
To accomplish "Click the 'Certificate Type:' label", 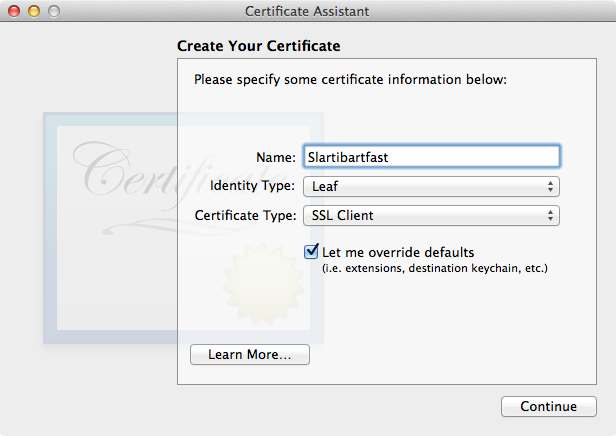I will [246, 215].
